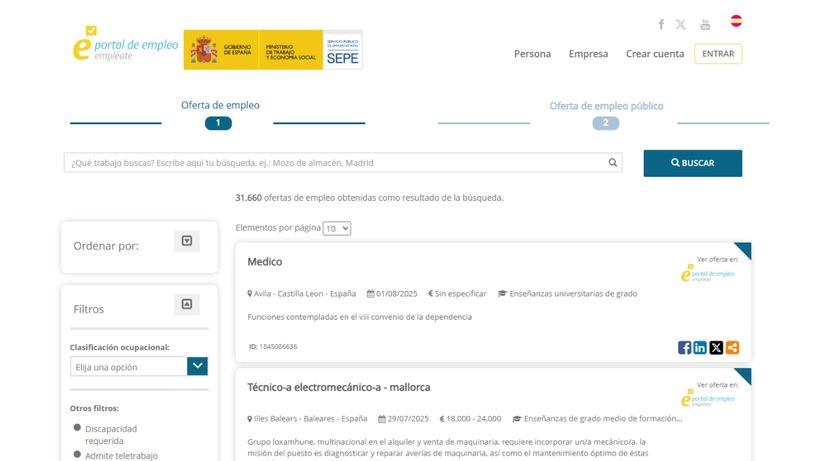The image size is (820, 461).
Task: Open the X (Twitter) link in header
Action: [x=681, y=24]
